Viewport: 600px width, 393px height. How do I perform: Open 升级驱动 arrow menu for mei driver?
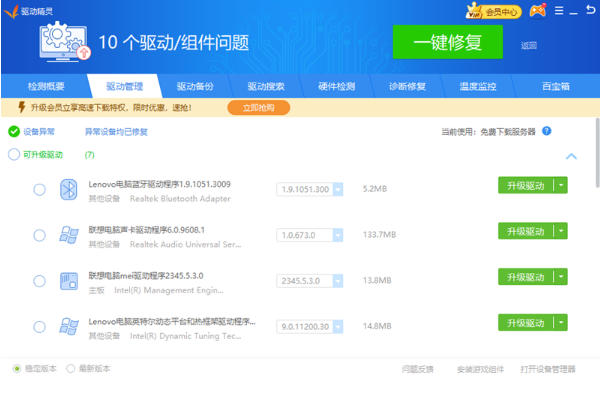coord(561,277)
